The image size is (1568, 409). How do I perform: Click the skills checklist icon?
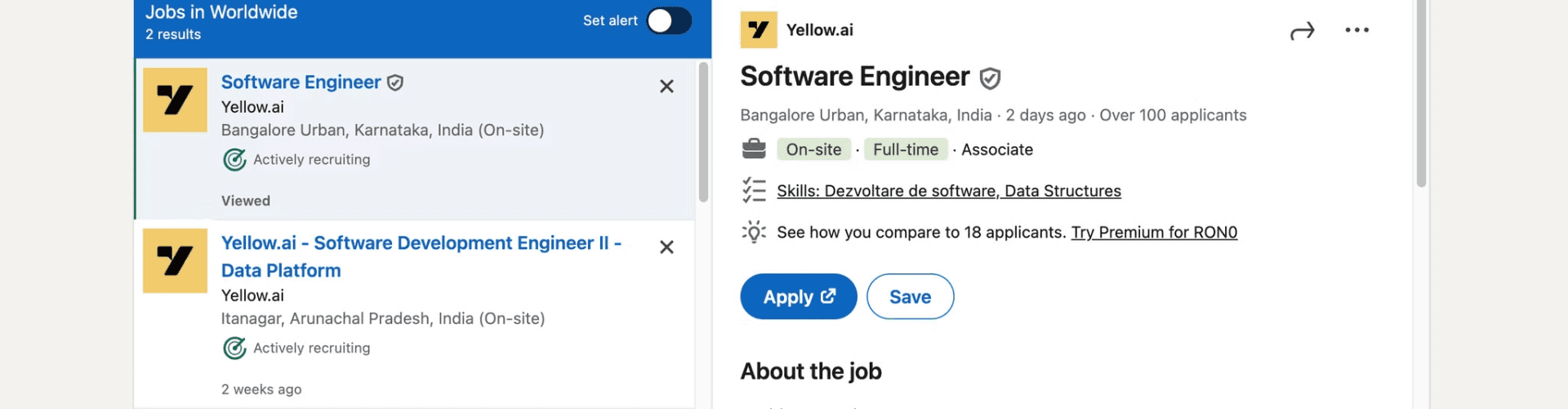coord(754,190)
